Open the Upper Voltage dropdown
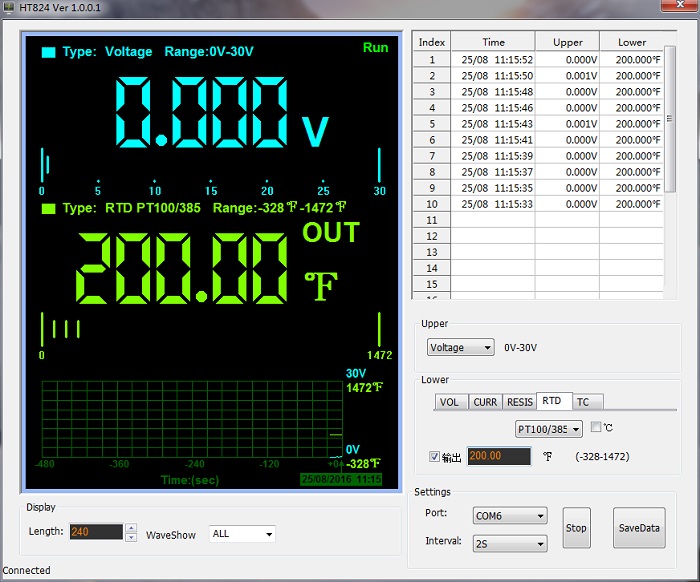 point(460,347)
